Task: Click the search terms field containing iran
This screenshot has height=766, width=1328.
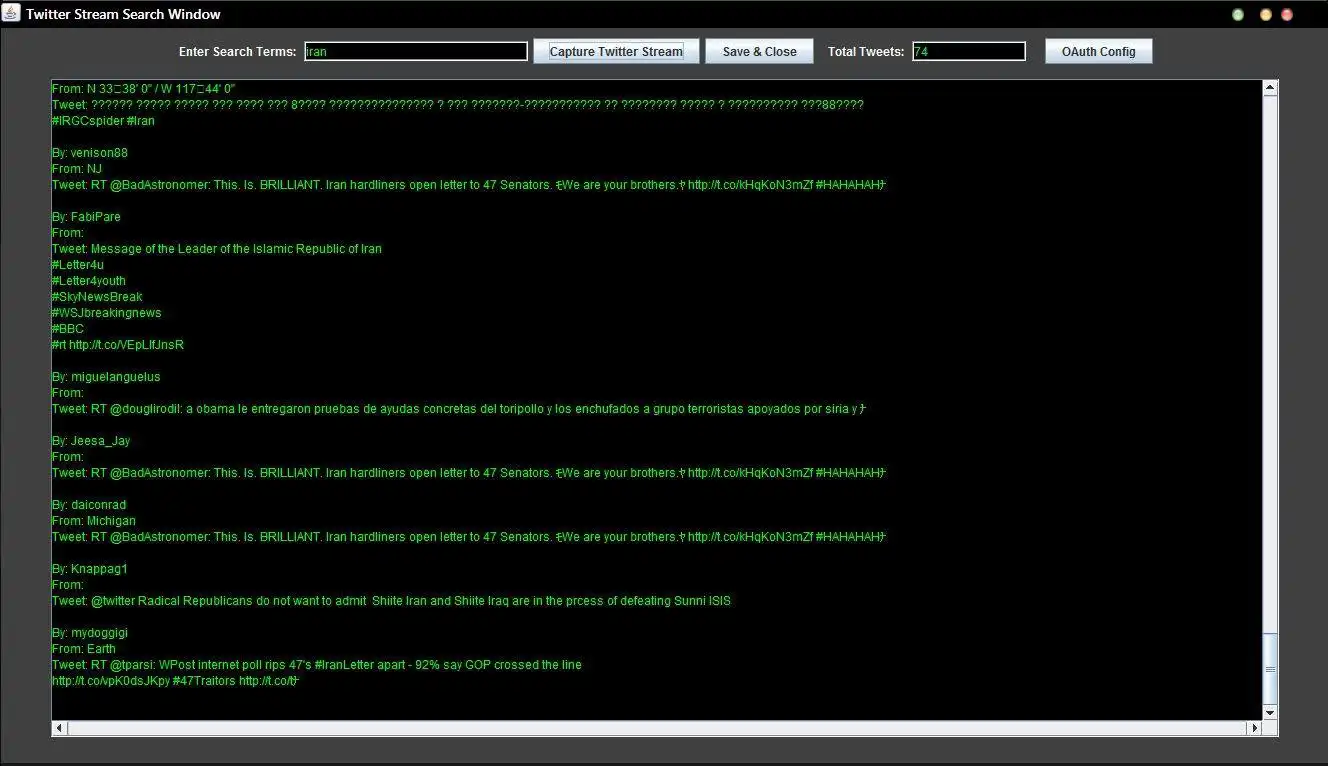Action: 416,51
